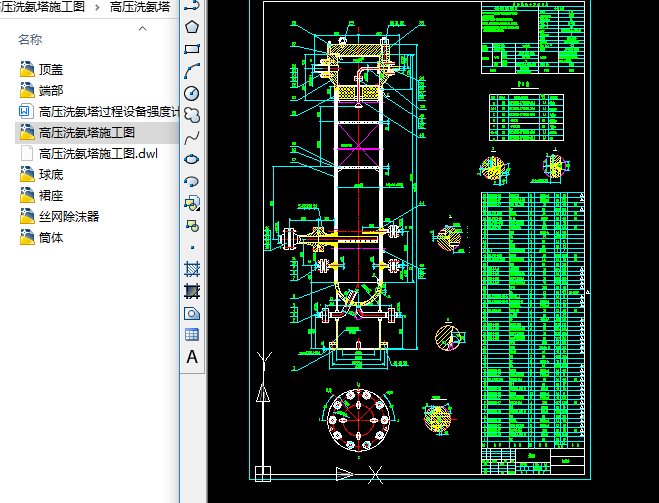The height and width of the screenshot is (503, 659).
Task: Select the 端部 drawing file
Action: click(41, 90)
